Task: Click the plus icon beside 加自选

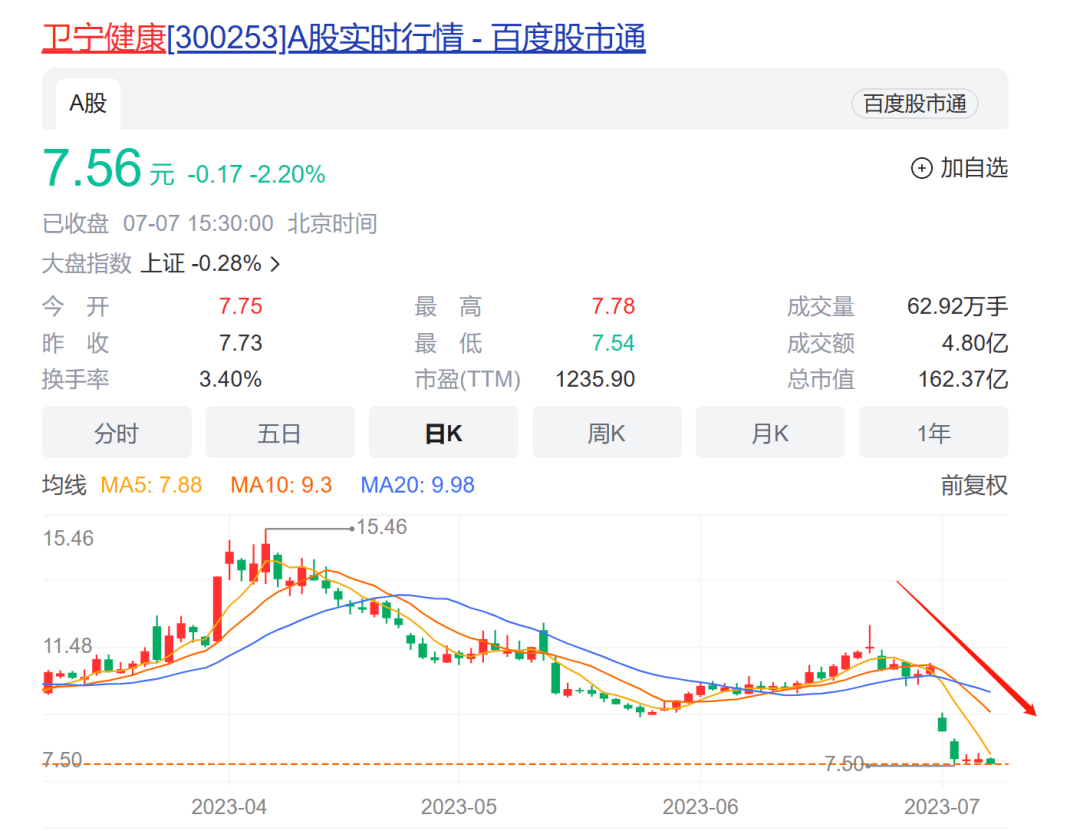Action: pyautogui.click(x=921, y=168)
